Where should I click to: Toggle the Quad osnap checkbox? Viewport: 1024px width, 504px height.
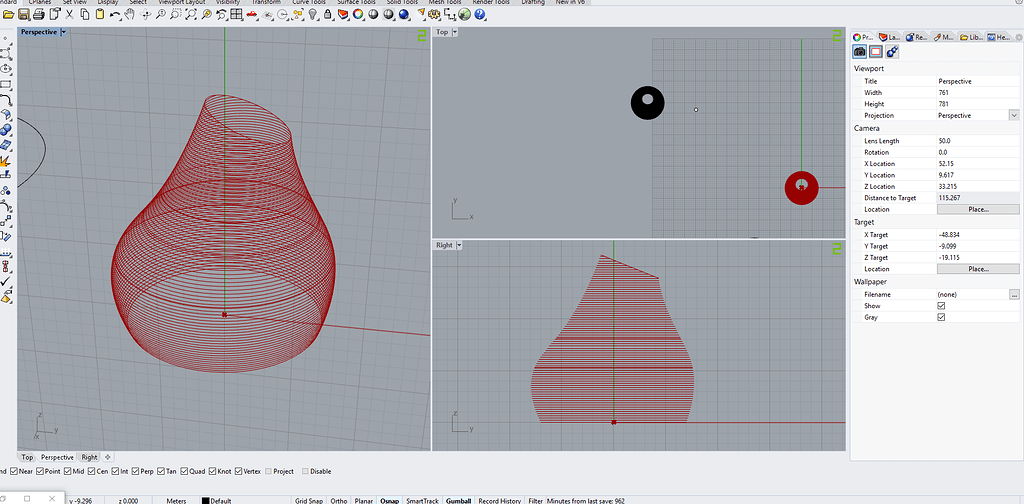click(x=184, y=471)
